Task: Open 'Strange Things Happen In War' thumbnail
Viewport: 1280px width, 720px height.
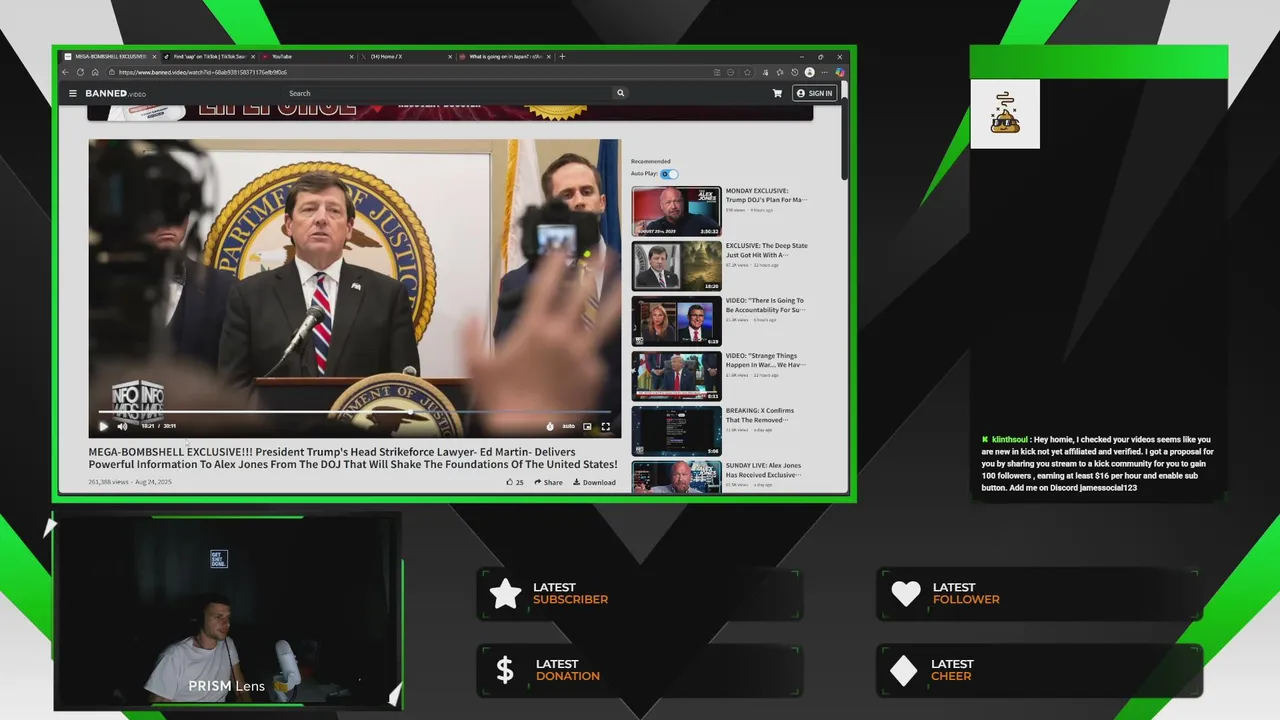Action: tap(676, 376)
